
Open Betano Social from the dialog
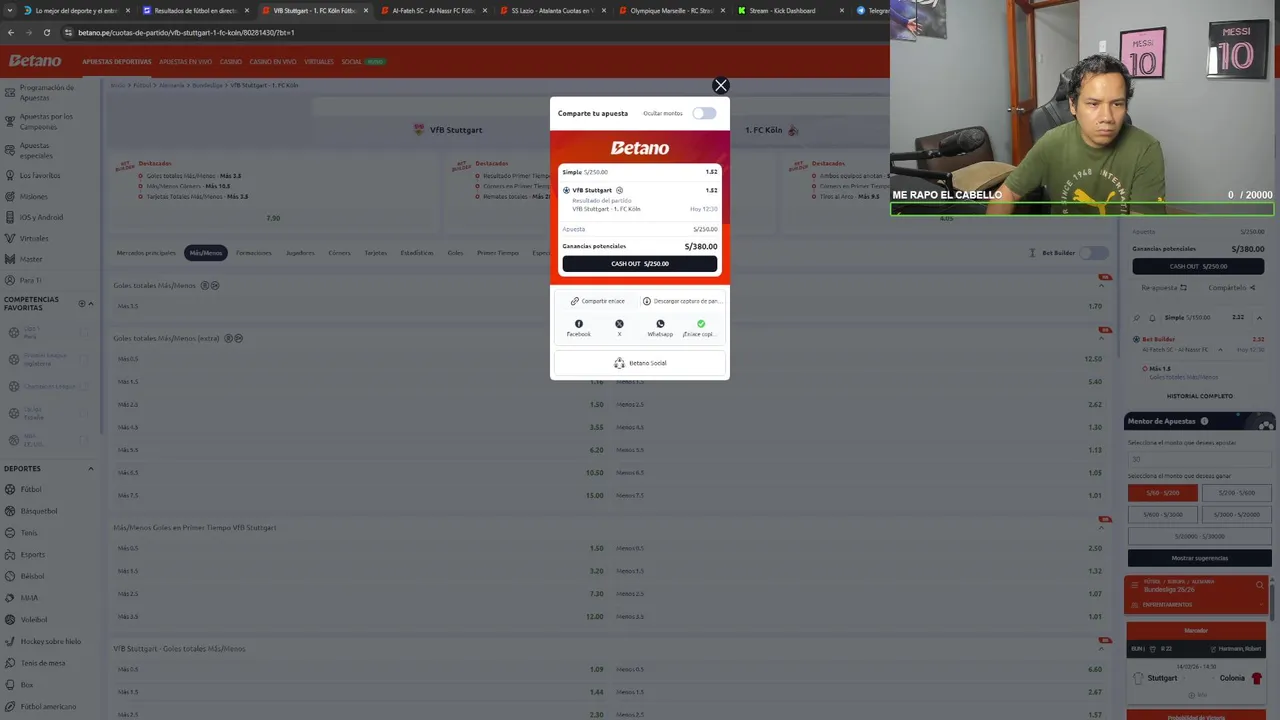(x=640, y=363)
